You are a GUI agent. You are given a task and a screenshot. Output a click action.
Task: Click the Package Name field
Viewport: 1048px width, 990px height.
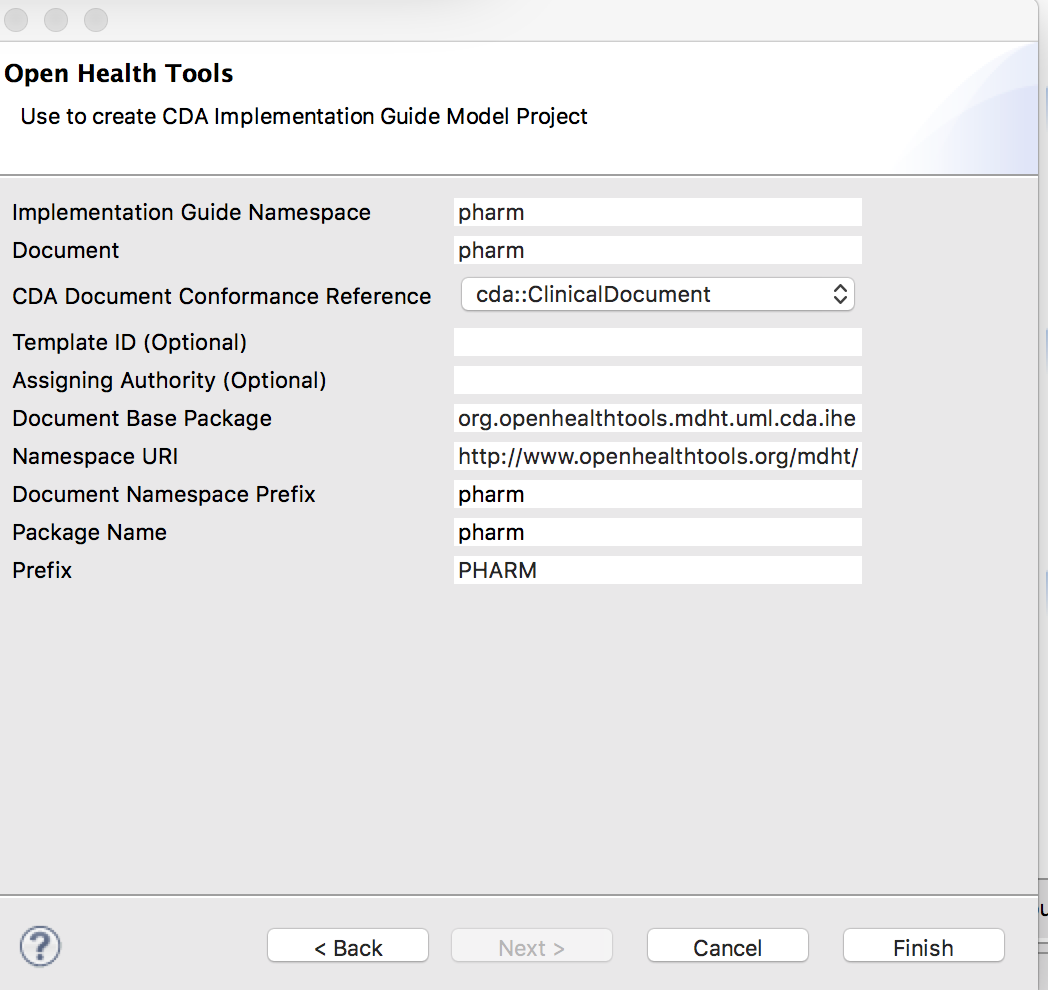pyautogui.click(x=658, y=532)
